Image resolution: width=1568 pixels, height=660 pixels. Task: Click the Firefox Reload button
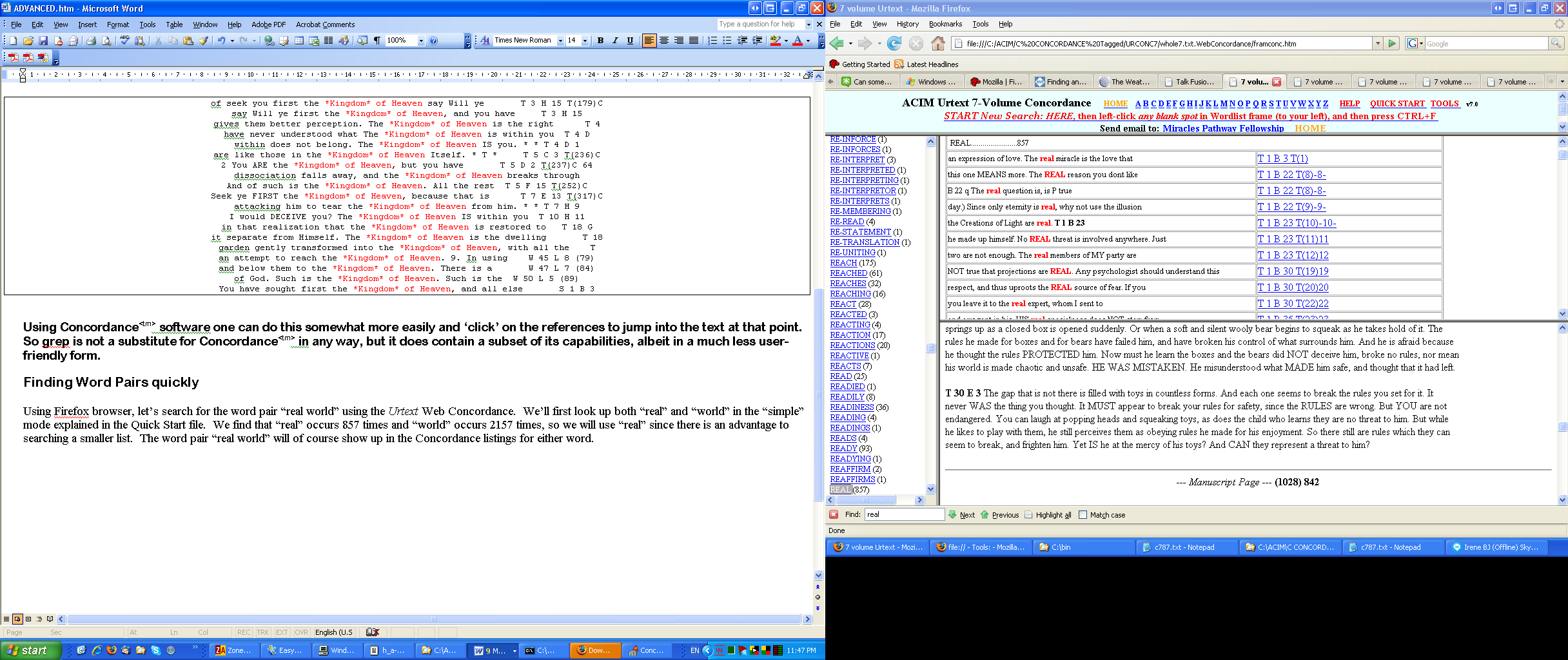pyautogui.click(x=894, y=43)
